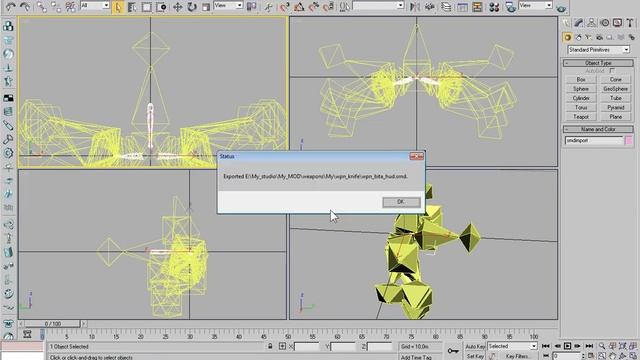This screenshot has height=360, width=640.
Task: Click the Teapot primitive button
Action: tap(581, 117)
